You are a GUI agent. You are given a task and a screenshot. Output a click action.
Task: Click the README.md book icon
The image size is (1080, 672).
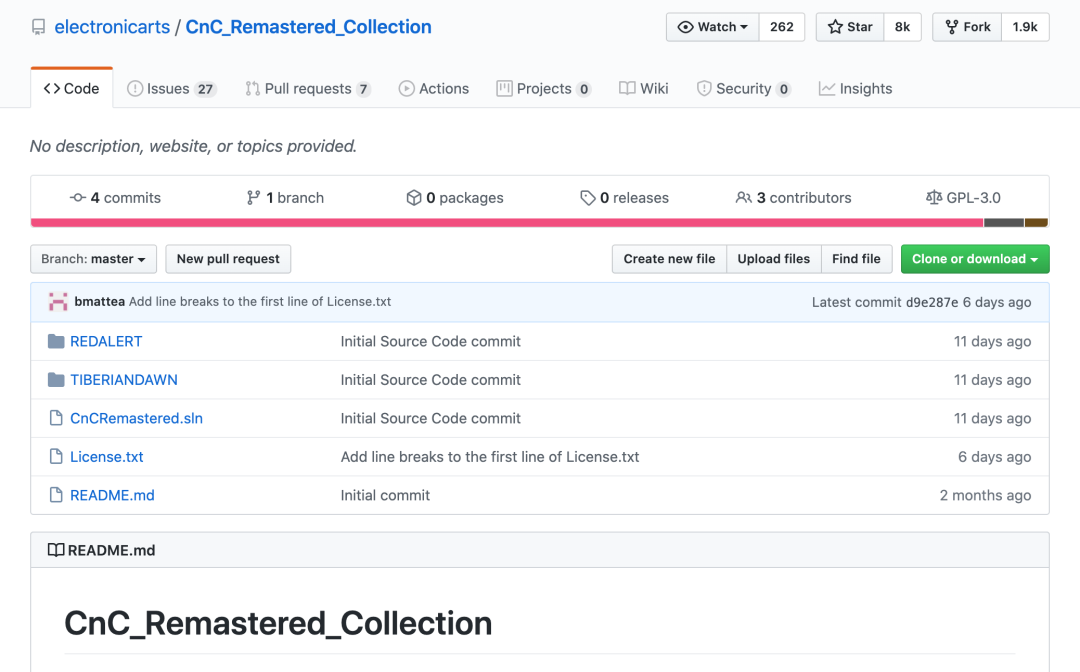click(x=56, y=550)
